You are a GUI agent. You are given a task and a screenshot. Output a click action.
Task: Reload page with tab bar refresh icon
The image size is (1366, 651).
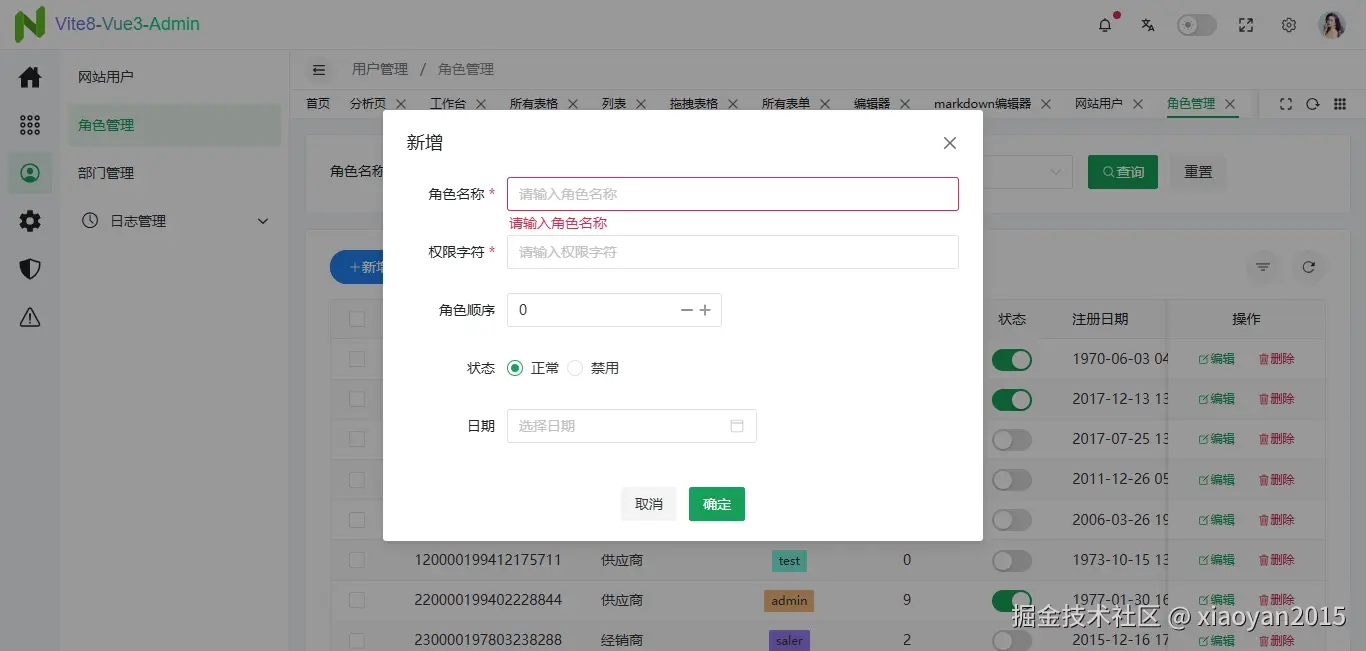1312,104
